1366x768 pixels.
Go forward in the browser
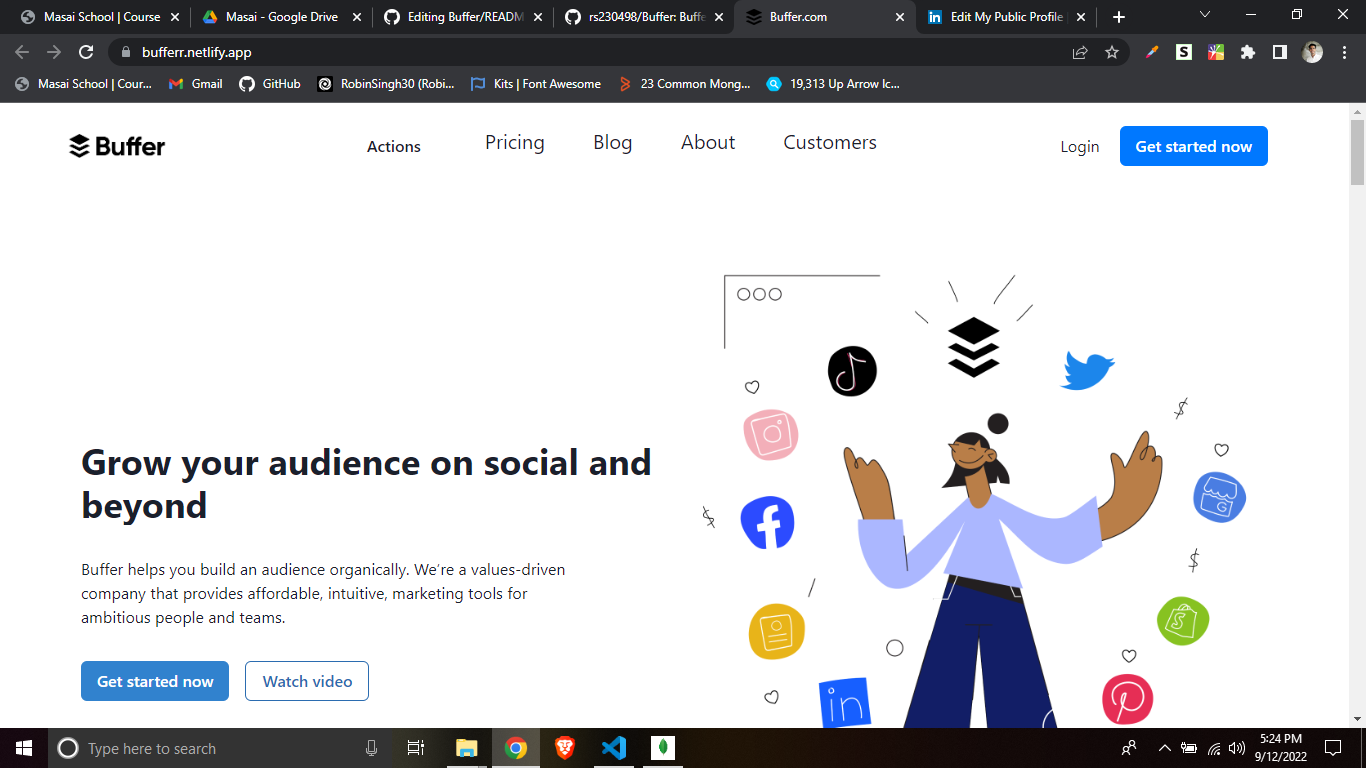[54, 52]
